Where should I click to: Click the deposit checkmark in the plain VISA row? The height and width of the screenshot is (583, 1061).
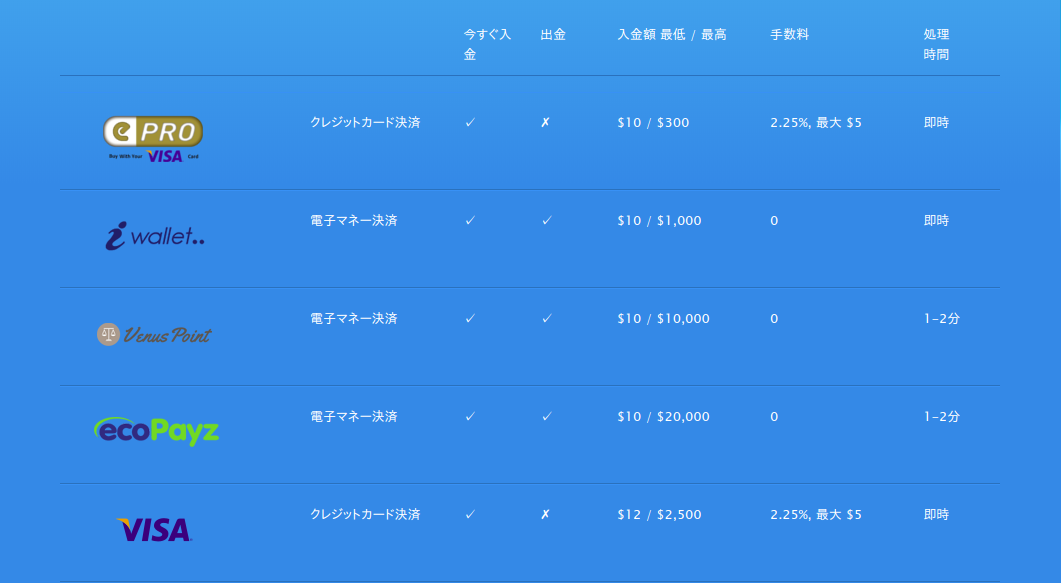tap(470, 515)
